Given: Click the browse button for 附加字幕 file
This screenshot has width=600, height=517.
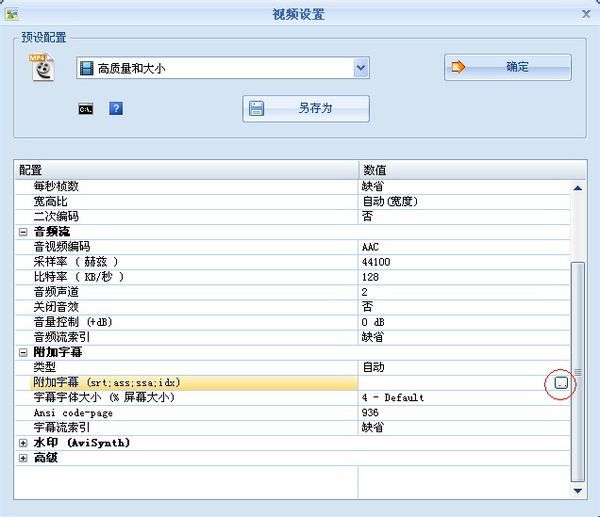Looking at the screenshot, I should click(x=561, y=383).
